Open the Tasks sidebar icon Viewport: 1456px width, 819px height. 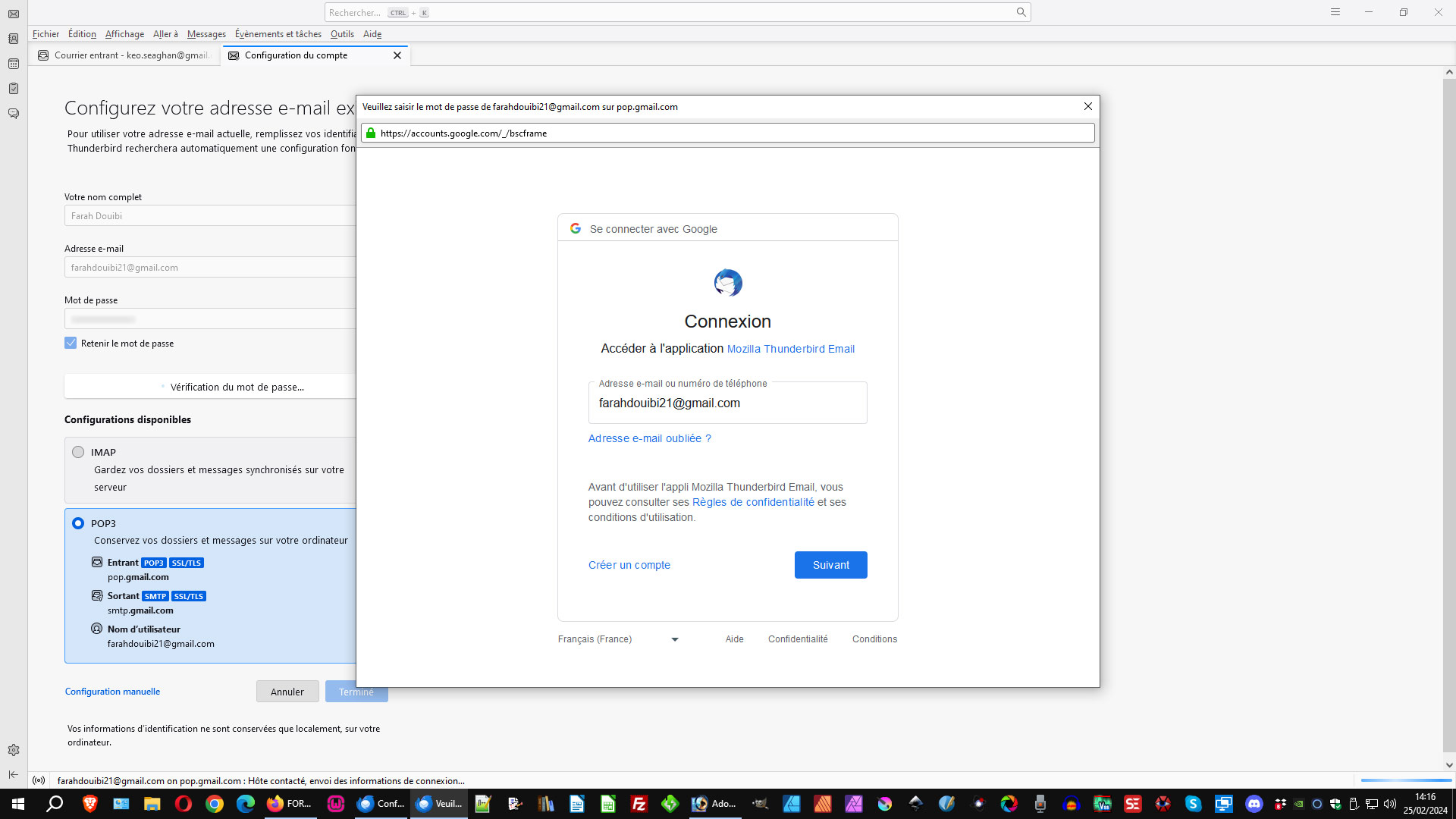(14, 89)
